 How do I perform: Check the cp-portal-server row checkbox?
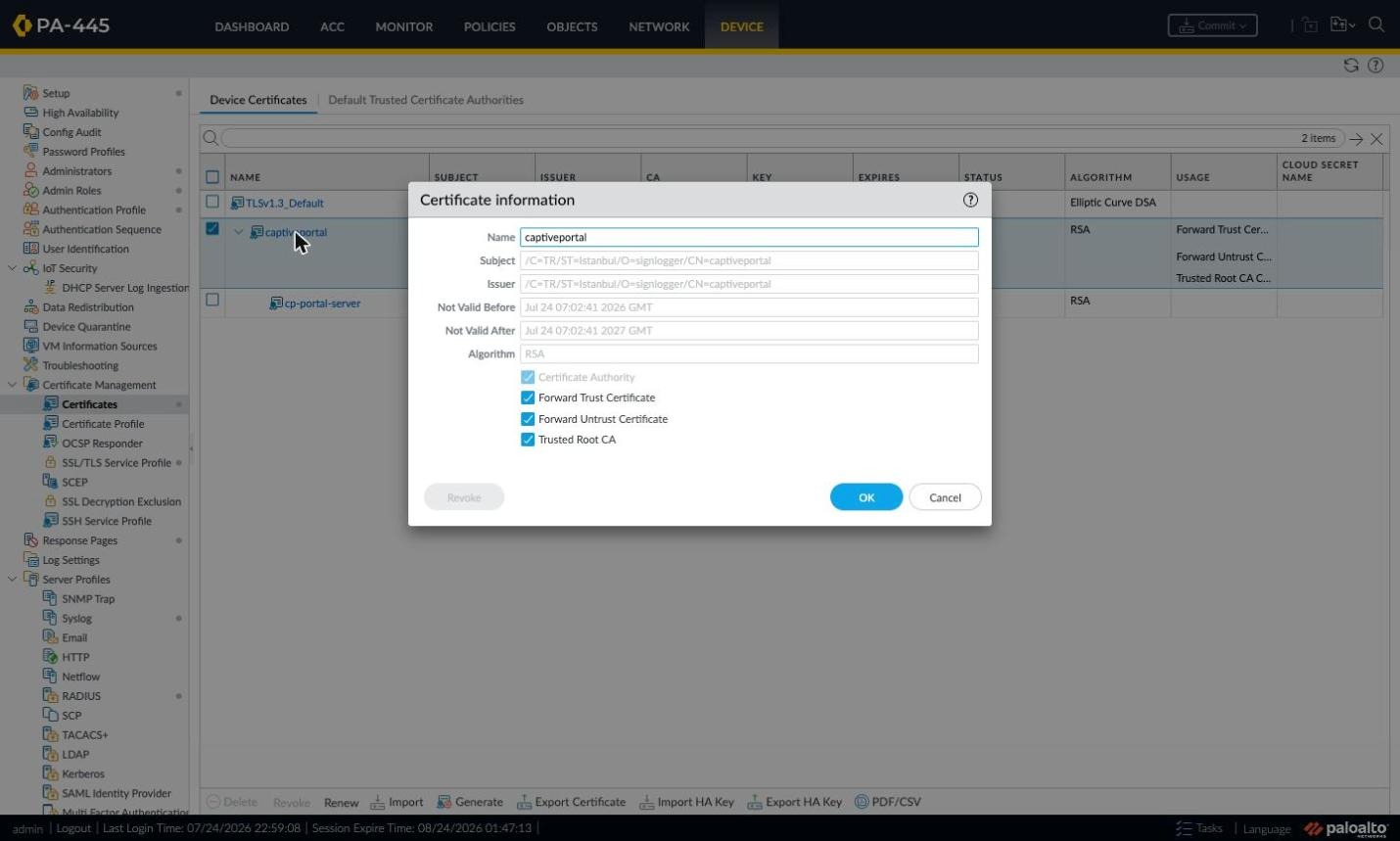[212, 300]
